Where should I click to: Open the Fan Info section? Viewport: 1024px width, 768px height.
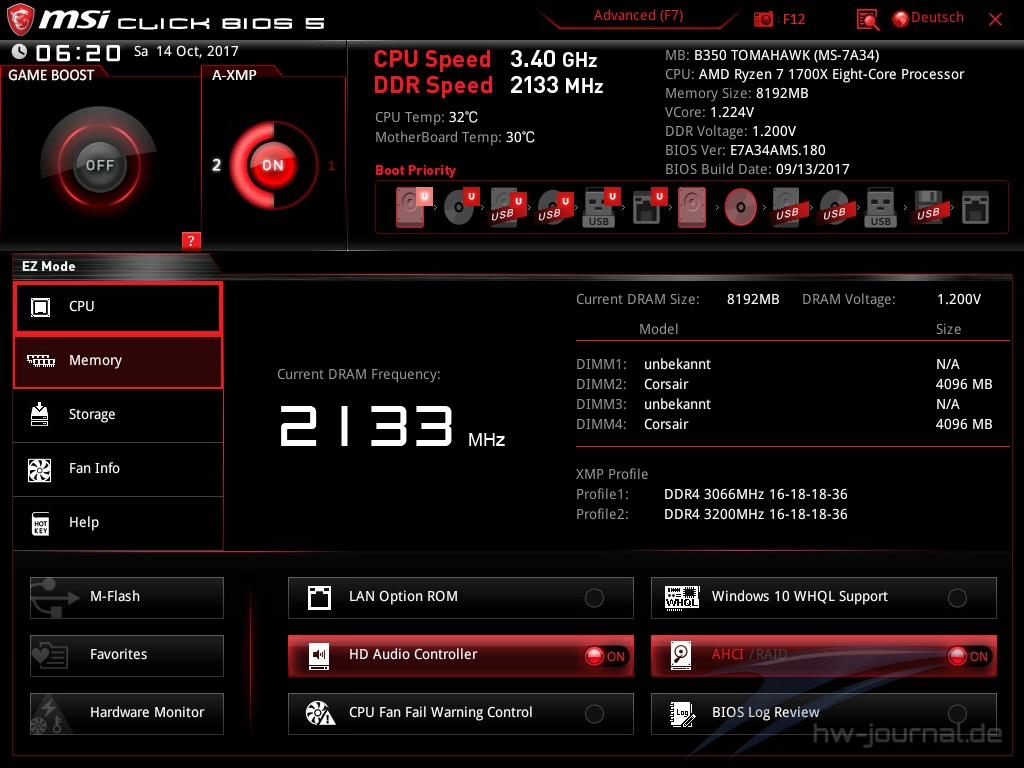click(118, 470)
